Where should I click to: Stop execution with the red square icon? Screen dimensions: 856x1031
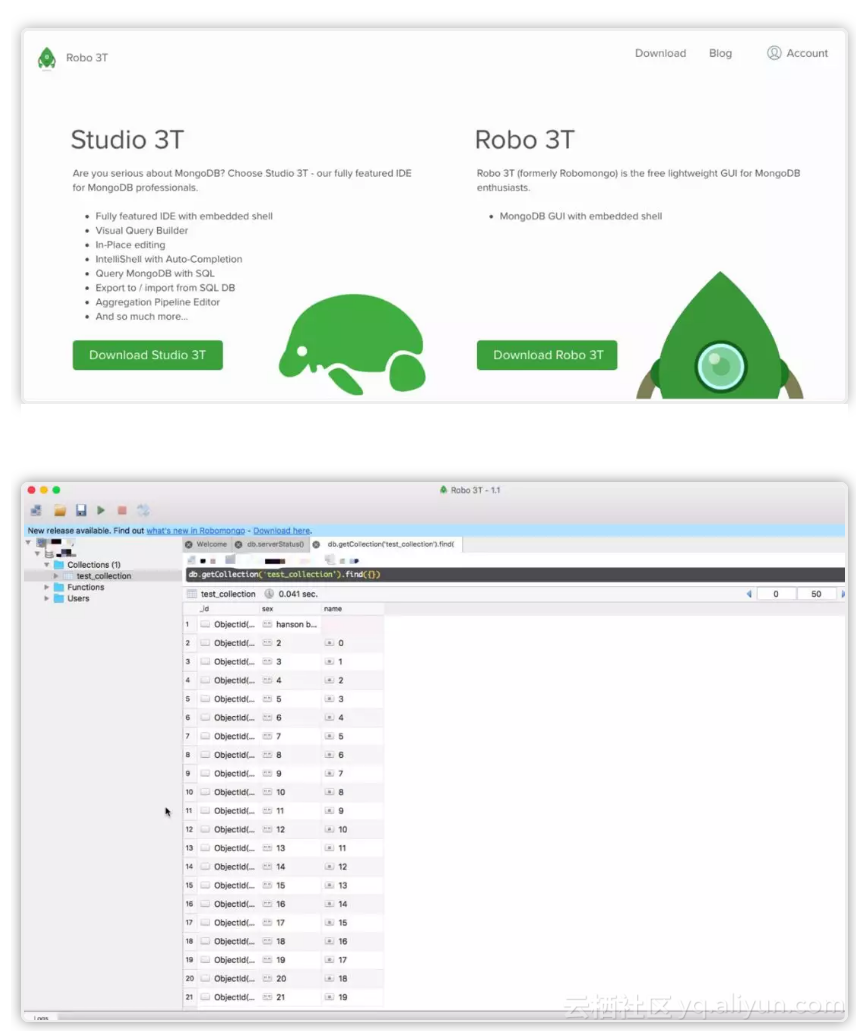[122, 510]
